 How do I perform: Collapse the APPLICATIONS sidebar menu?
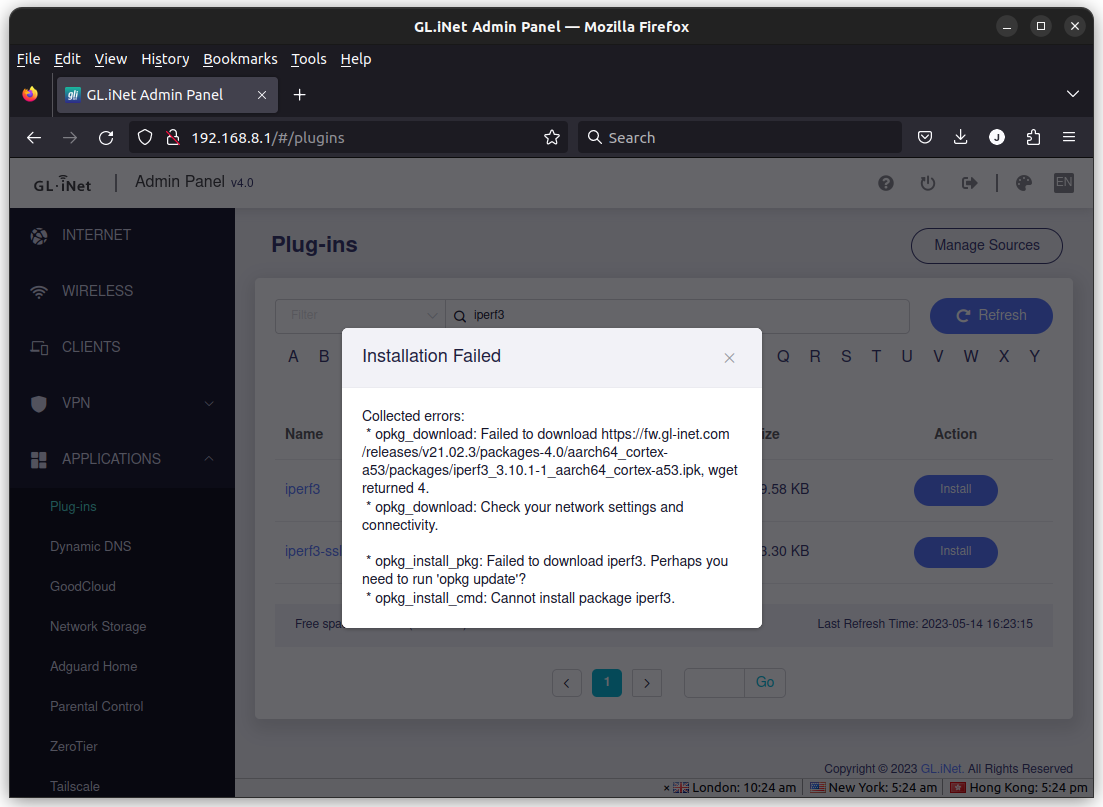pos(122,459)
